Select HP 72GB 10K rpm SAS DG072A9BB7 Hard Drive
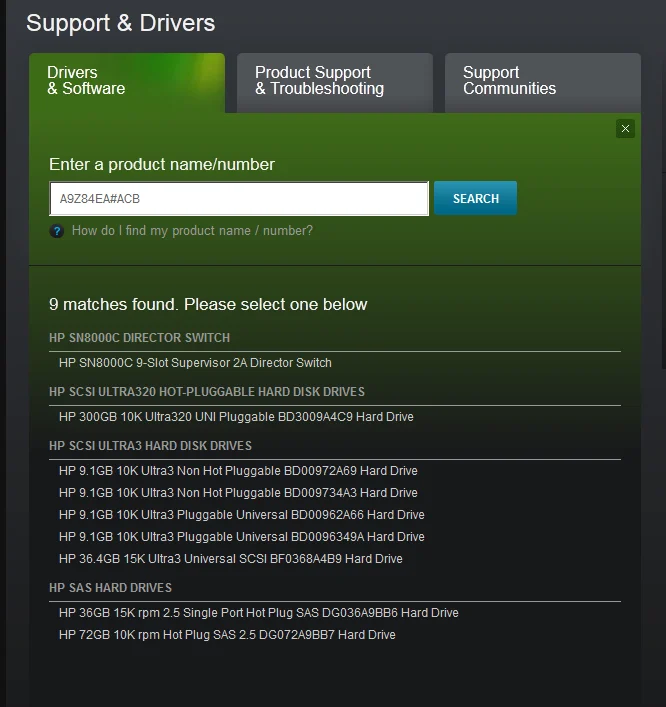Image resolution: width=666 pixels, height=707 pixels. point(227,635)
